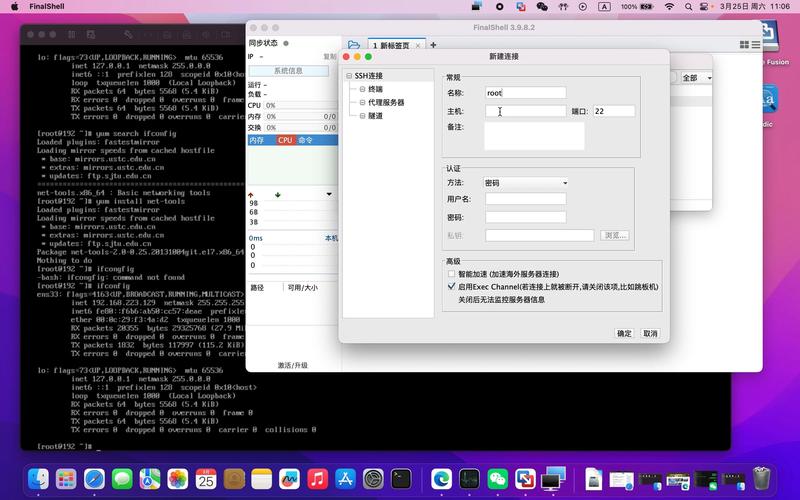
Task: Open the 方法 authentication method dropdown
Action: click(526, 183)
